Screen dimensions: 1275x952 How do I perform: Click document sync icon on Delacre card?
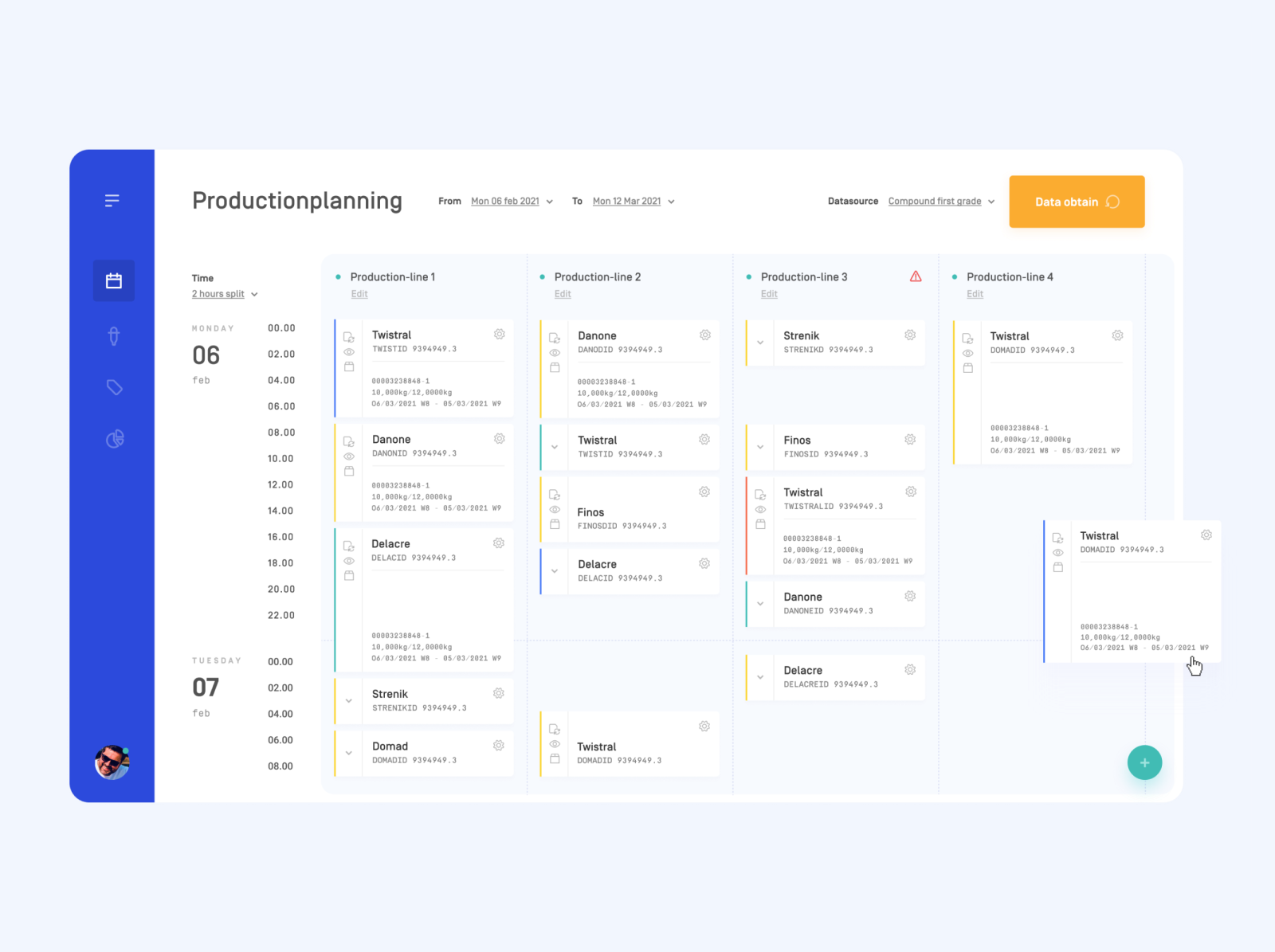point(348,545)
